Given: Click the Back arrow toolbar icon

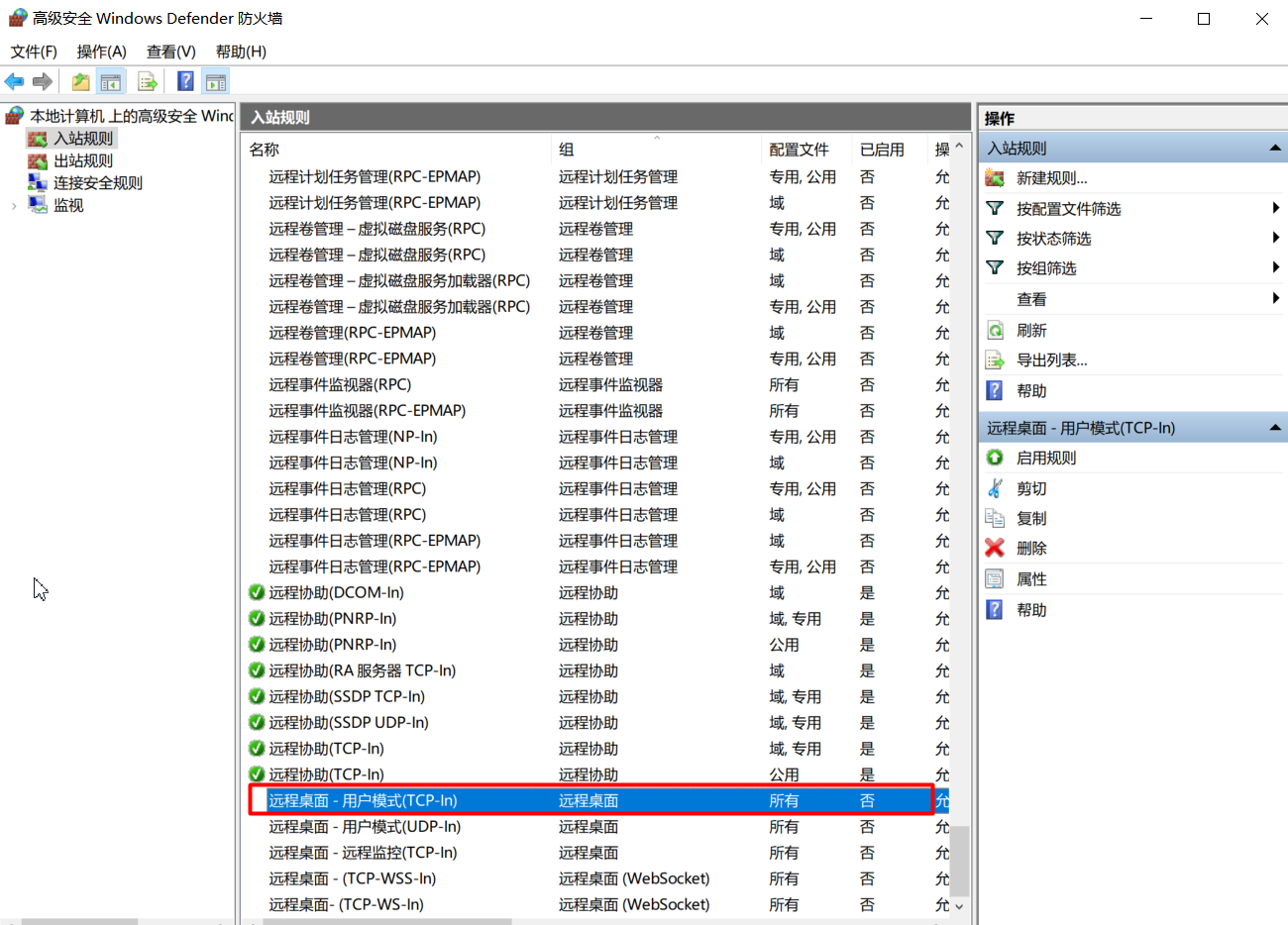Looking at the screenshot, I should click(14, 81).
